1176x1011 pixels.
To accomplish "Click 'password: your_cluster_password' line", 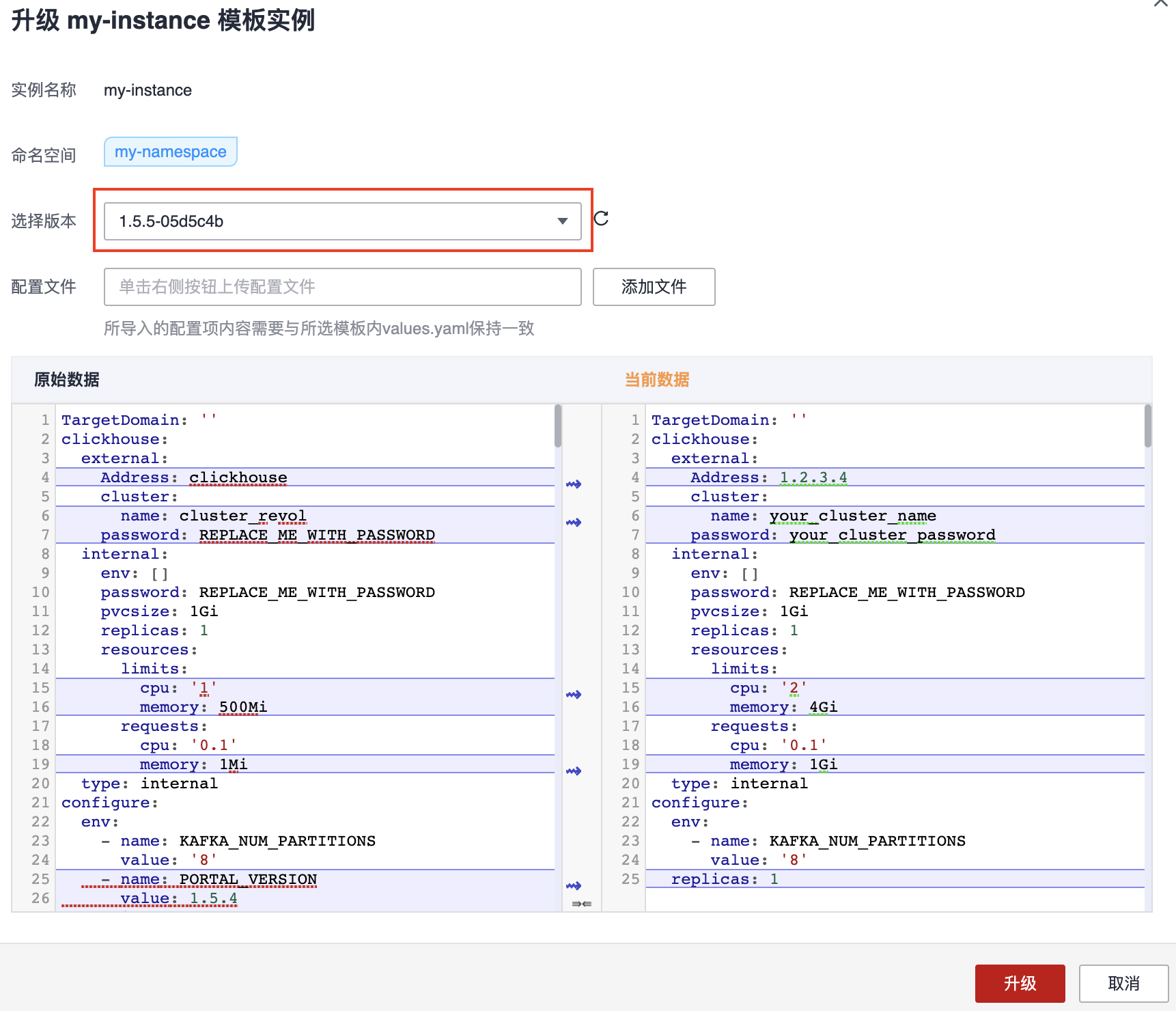I will (x=843, y=535).
